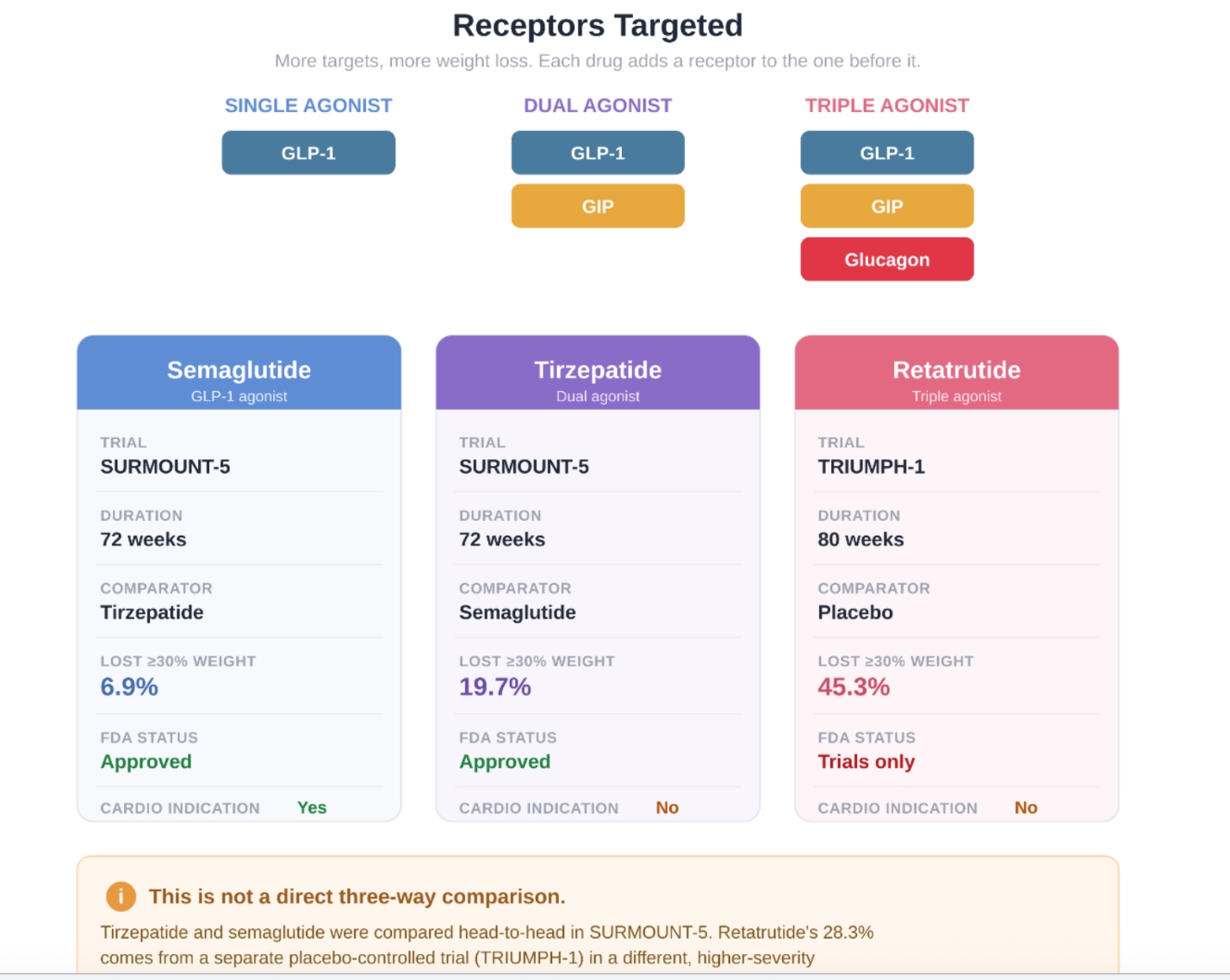1230x980 pixels.
Task: Click the TRIUMPH-1 trial name
Action: click(x=871, y=467)
